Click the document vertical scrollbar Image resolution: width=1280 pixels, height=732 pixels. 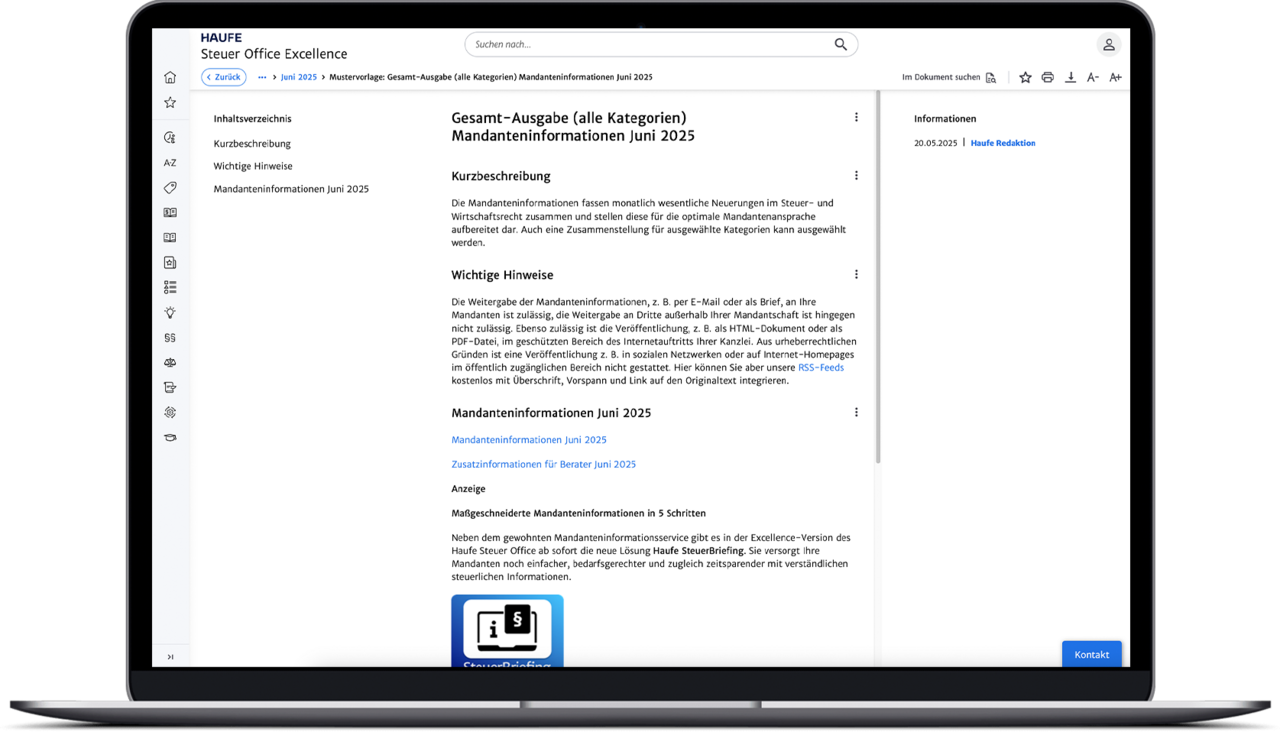tap(878, 277)
